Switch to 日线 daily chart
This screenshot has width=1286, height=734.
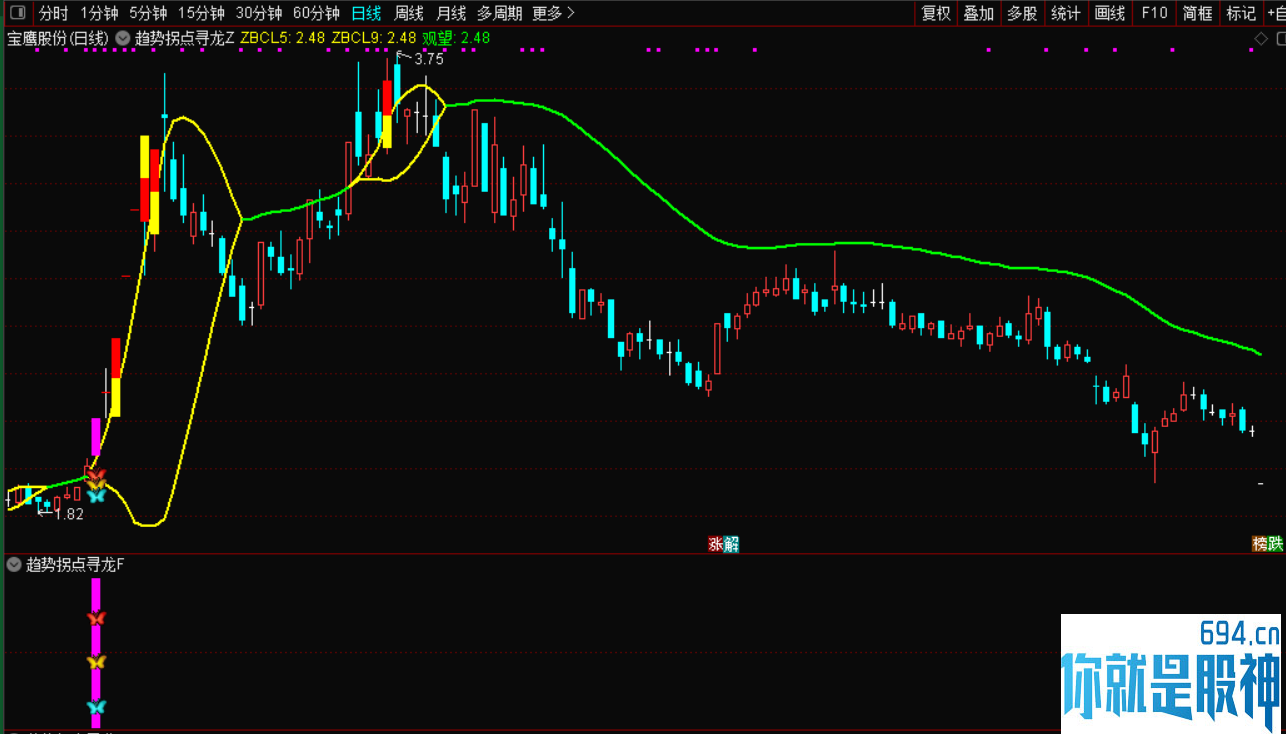366,13
